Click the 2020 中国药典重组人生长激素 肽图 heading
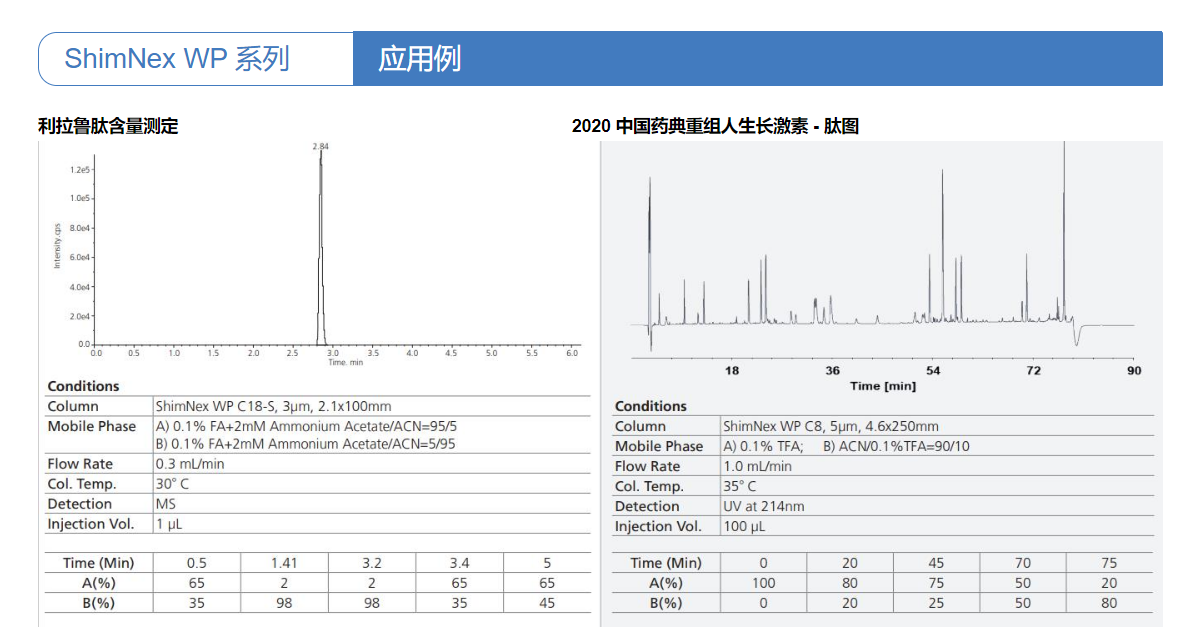The height and width of the screenshot is (636, 1183). [715, 126]
